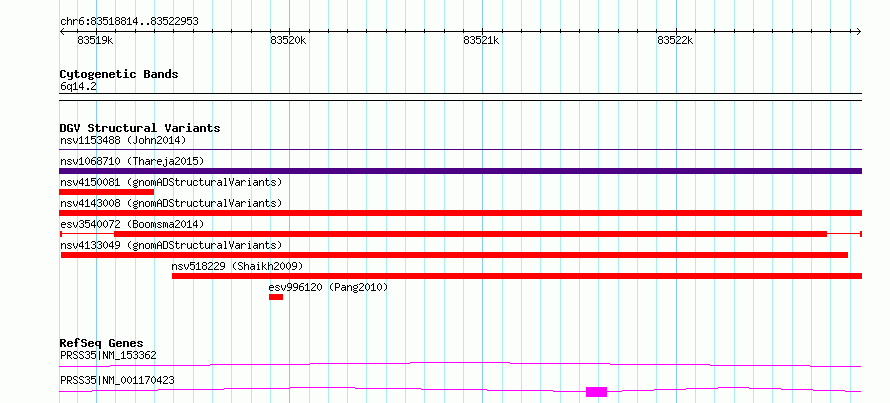The image size is (890, 403).
Task: Open variant nsv1068710 (Thareja2015) label
Action: 132,161
